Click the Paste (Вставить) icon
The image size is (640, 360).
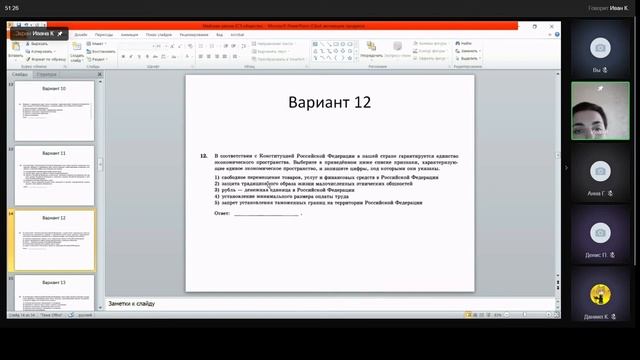point(16,46)
